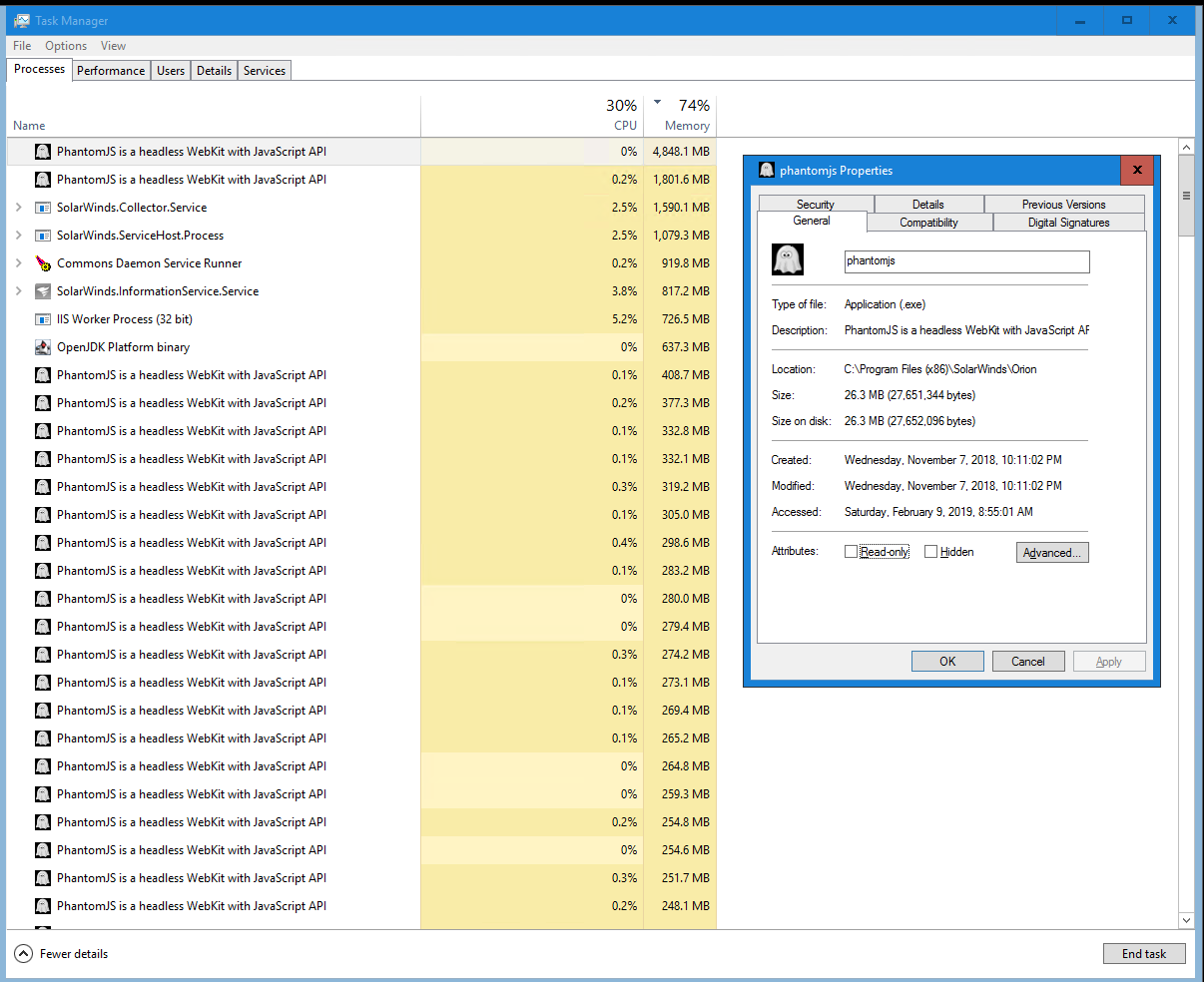Click the ghost icon in the 377.3 MB row

tap(43, 403)
